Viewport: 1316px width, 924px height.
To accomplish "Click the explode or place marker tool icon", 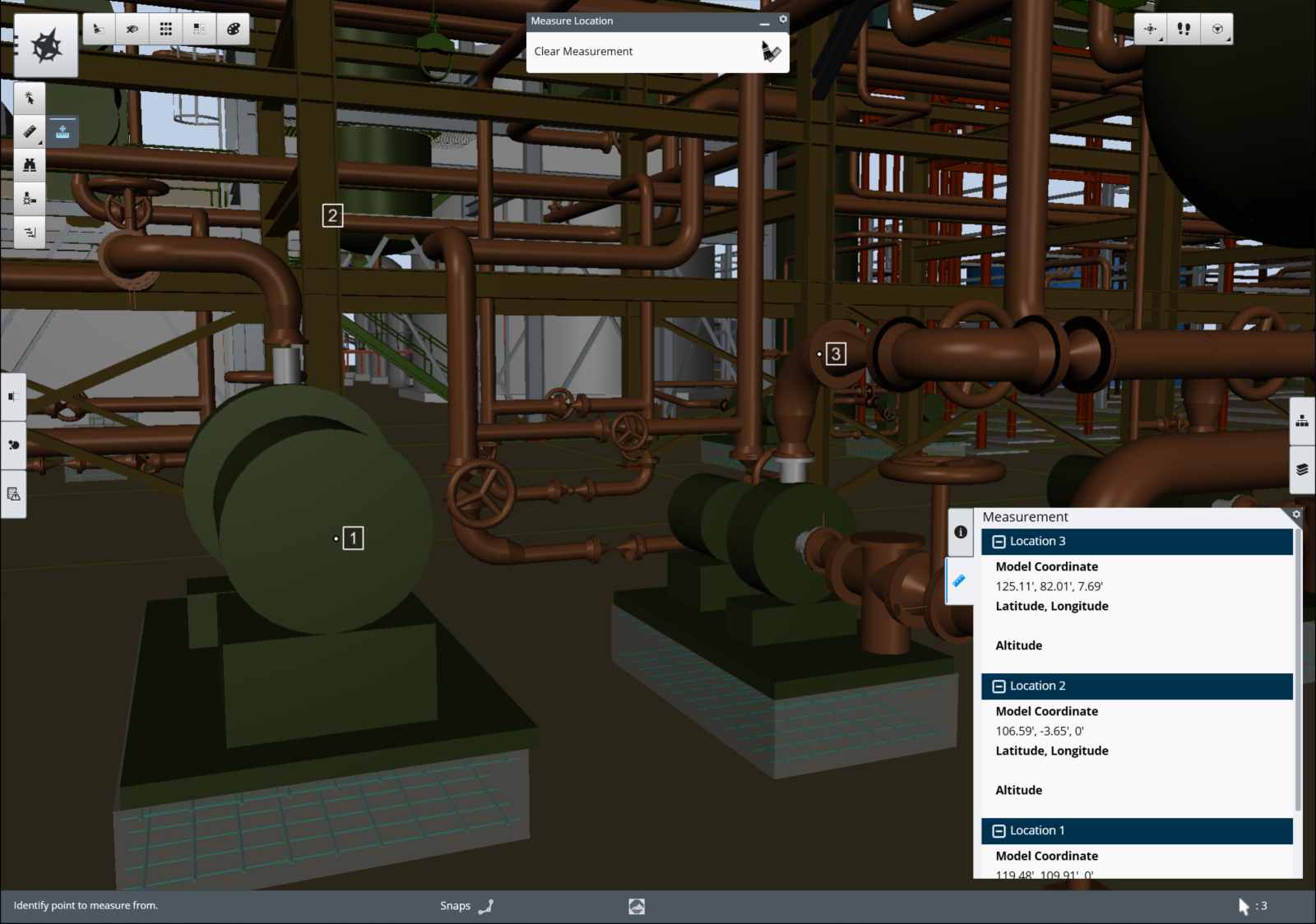I will 30,198.
